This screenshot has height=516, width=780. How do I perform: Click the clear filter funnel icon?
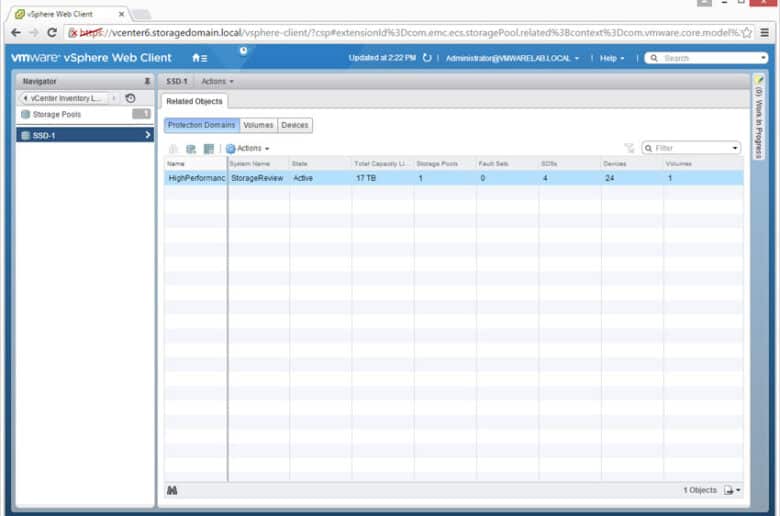(629, 148)
